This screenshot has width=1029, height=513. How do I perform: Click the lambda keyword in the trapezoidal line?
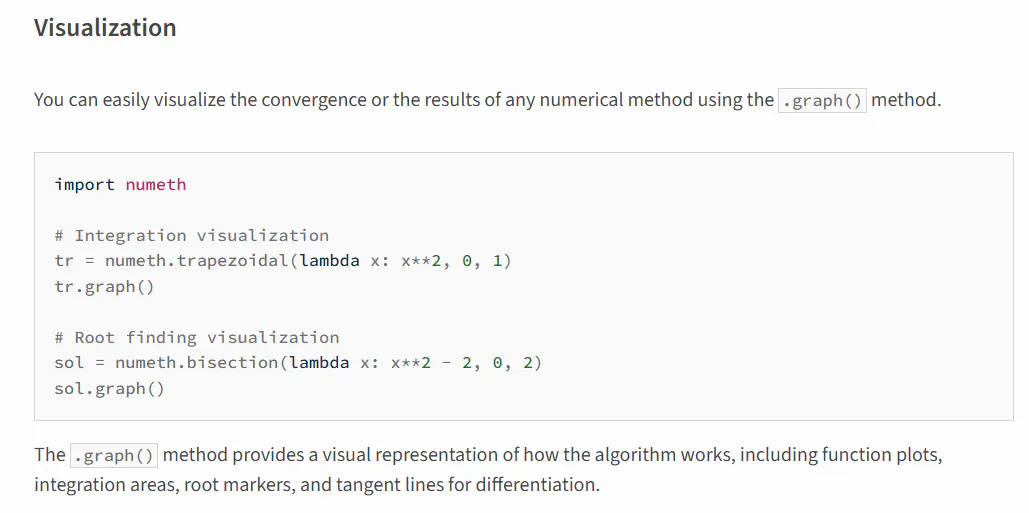click(x=329, y=261)
